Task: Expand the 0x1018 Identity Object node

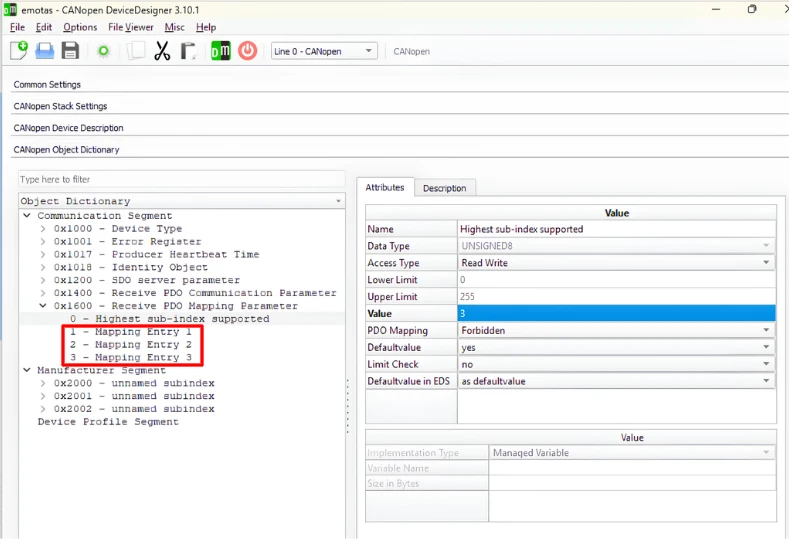Action: tap(43, 267)
